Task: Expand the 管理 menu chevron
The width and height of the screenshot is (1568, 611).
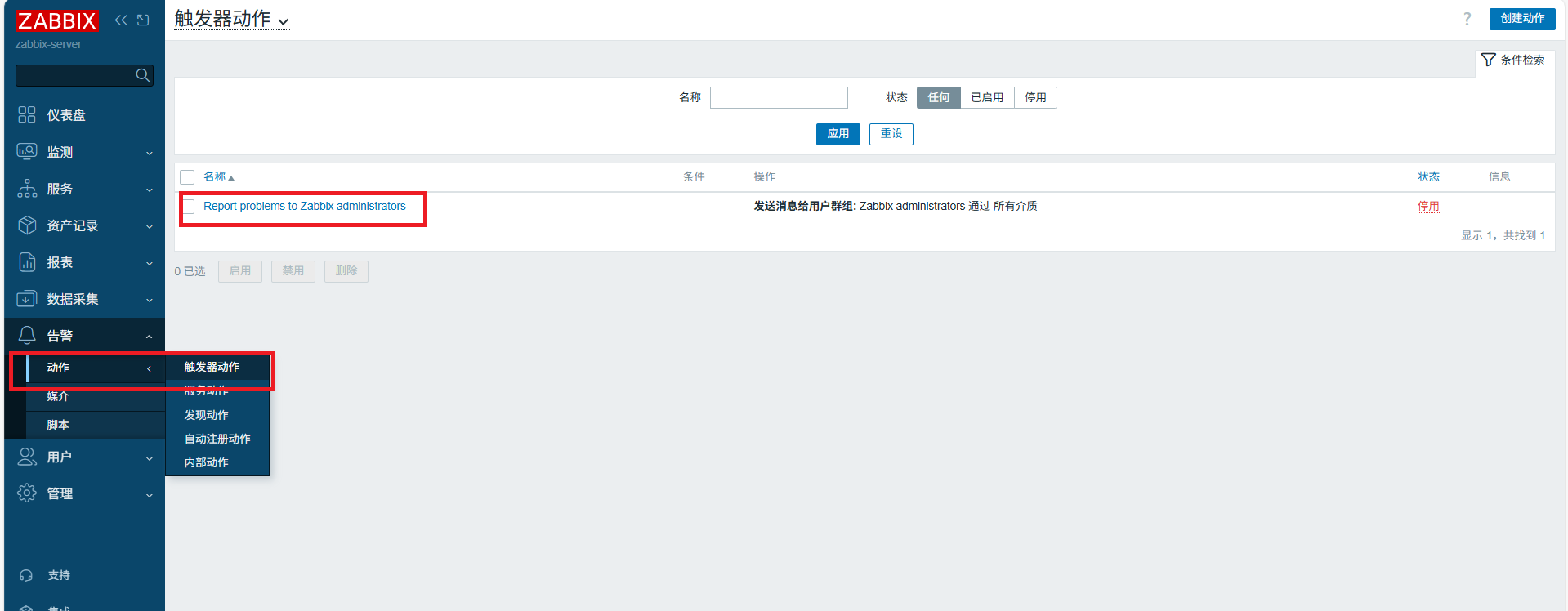Action: coord(150,495)
